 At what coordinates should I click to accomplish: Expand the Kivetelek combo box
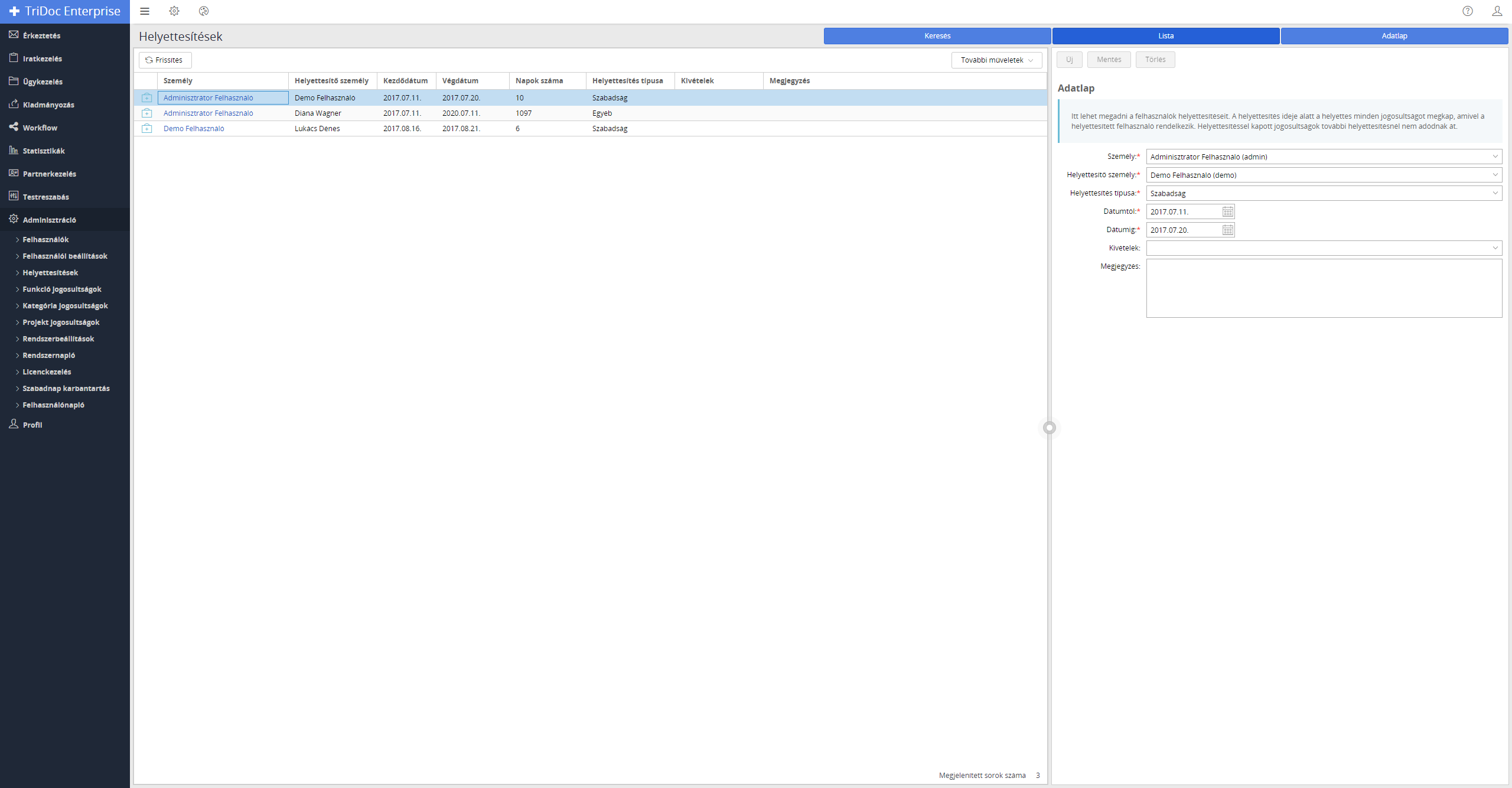1495,248
